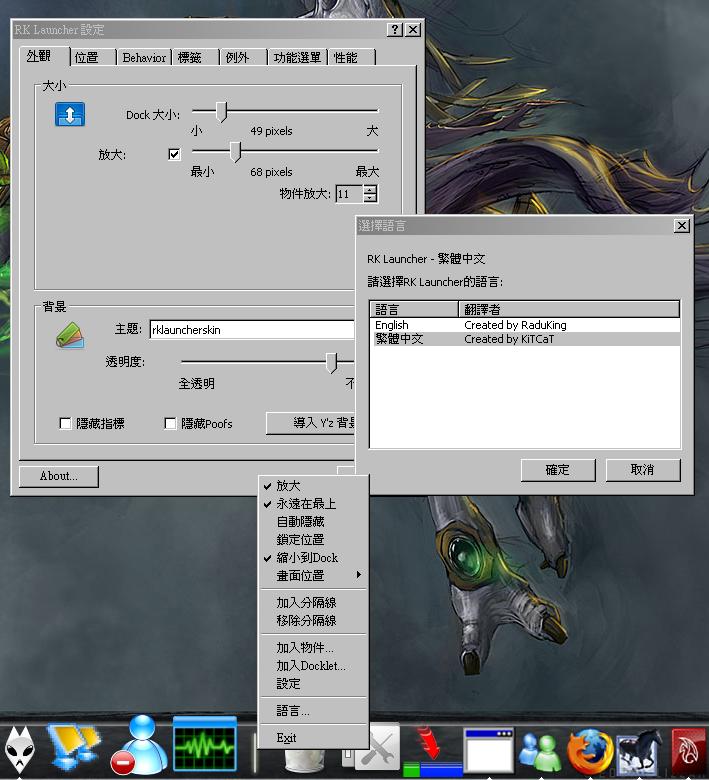Switch to the 功能選單 tab
The width and height of the screenshot is (709, 780).
click(297, 58)
